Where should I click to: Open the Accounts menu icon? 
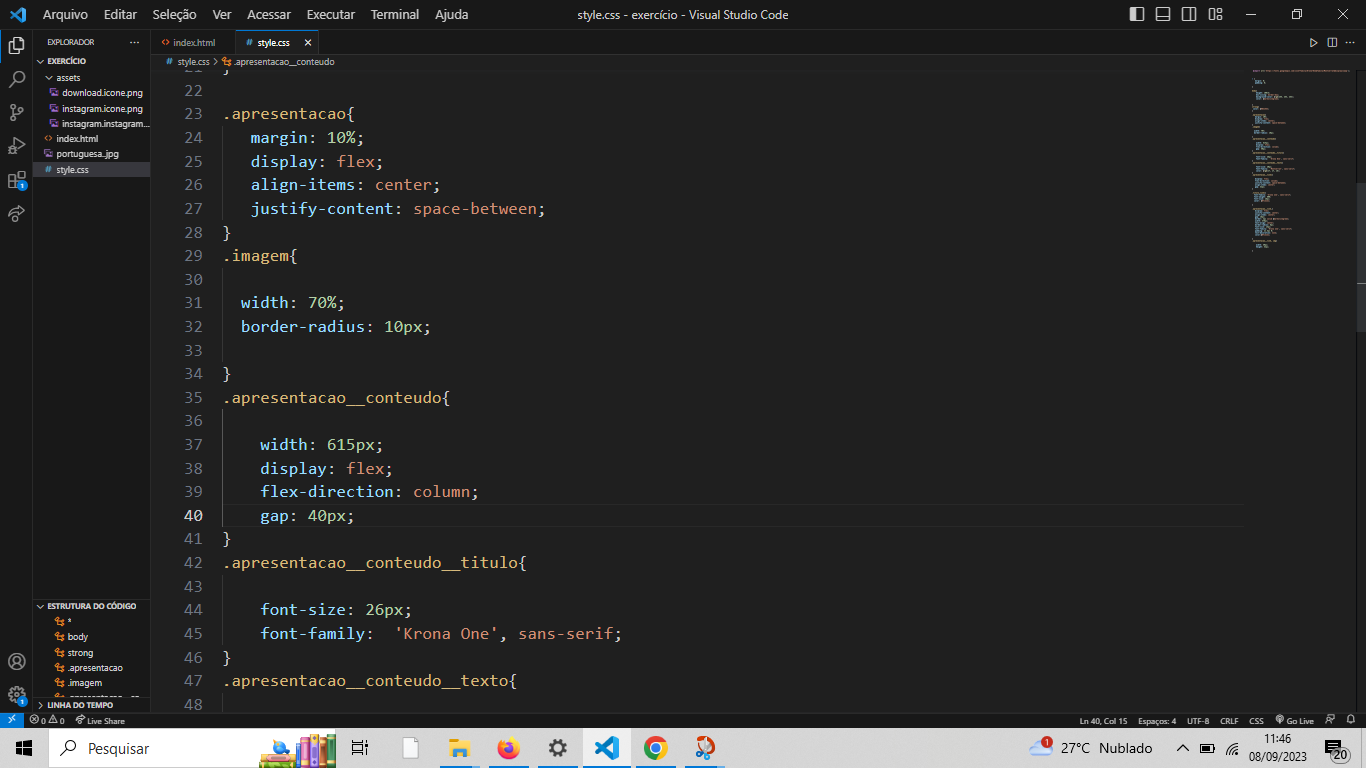pyautogui.click(x=16, y=661)
